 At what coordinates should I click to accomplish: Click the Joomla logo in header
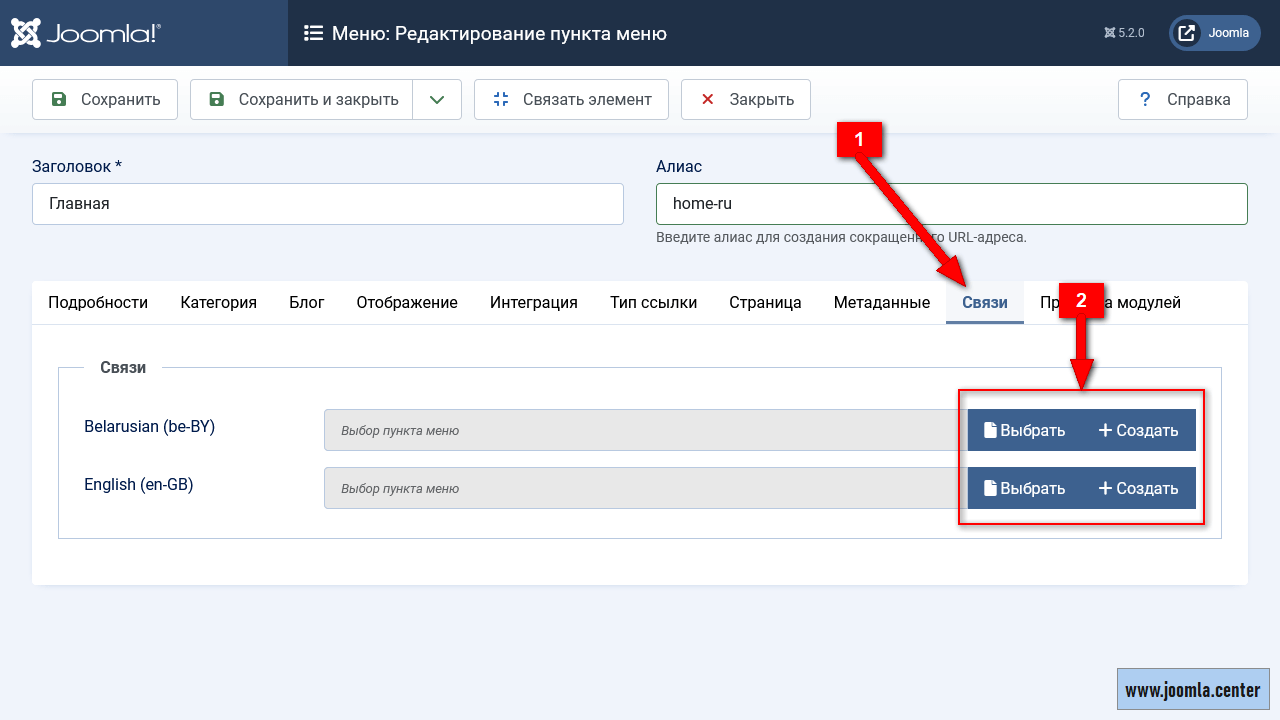(x=86, y=33)
